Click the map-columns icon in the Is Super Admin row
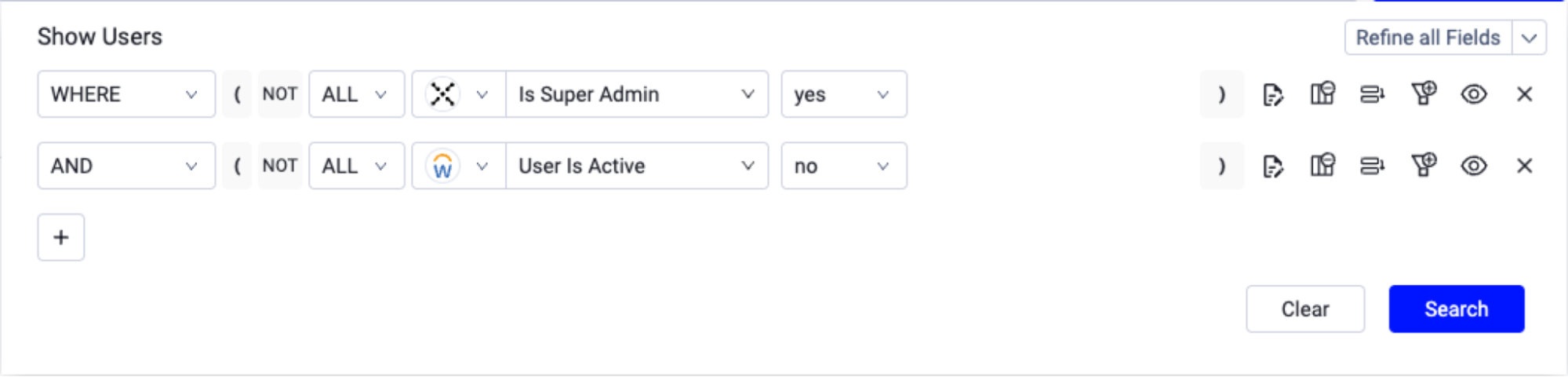The height and width of the screenshot is (377, 1568). tap(1322, 94)
